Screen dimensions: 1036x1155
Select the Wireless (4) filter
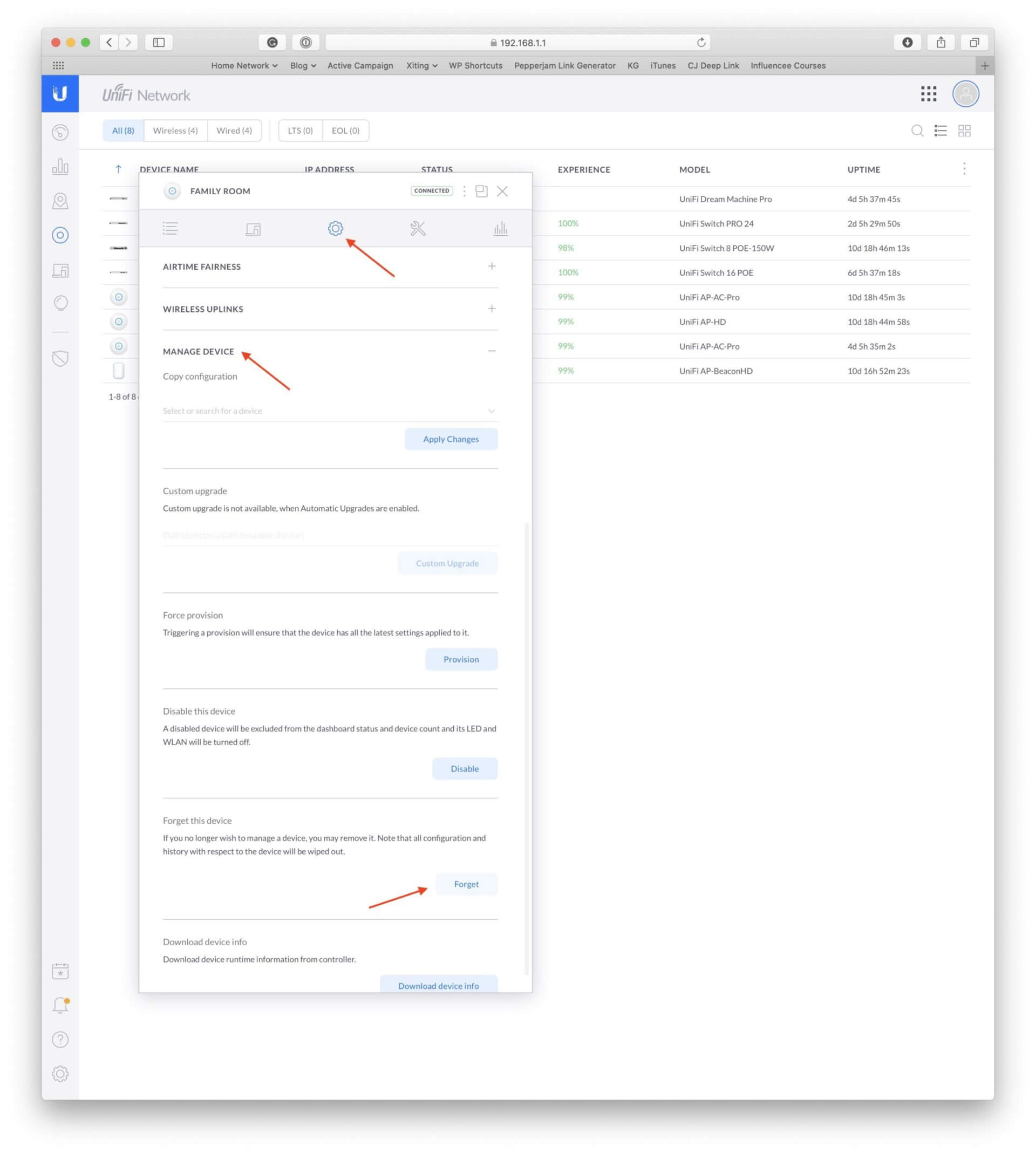click(x=175, y=131)
